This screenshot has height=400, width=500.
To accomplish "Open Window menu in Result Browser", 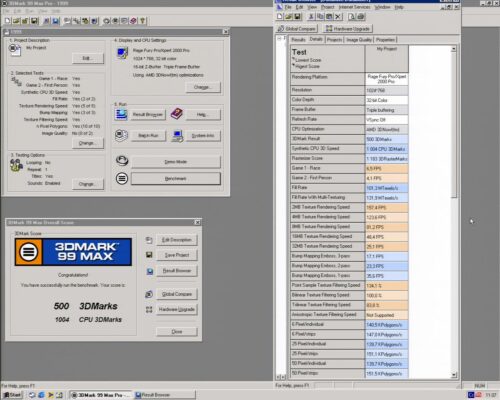I will [382, 7].
